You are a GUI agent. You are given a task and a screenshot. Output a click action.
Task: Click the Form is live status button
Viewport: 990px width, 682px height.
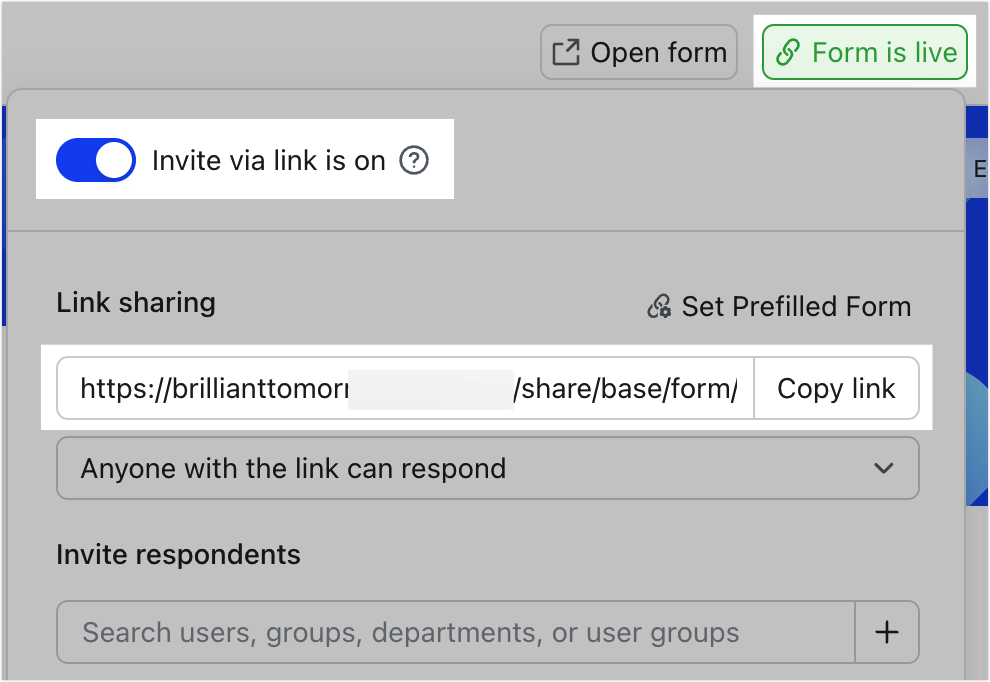pyautogui.click(x=864, y=51)
